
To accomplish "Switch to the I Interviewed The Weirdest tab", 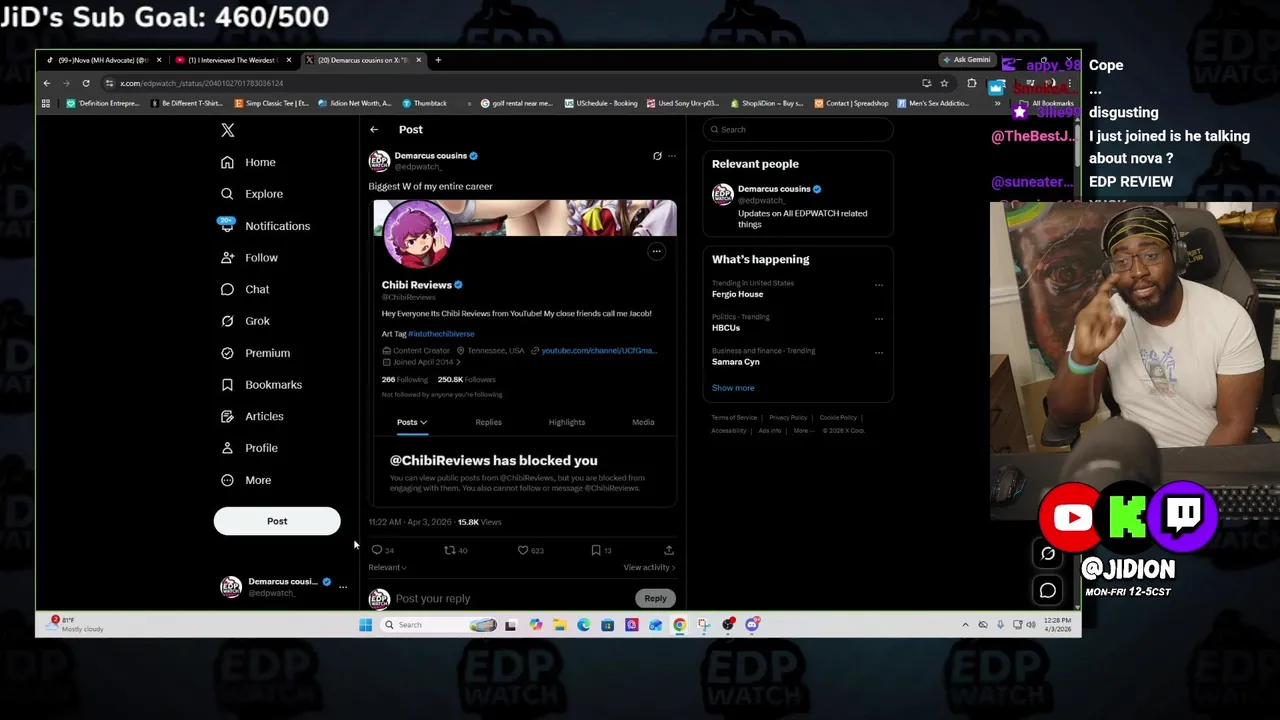I will (x=232, y=60).
